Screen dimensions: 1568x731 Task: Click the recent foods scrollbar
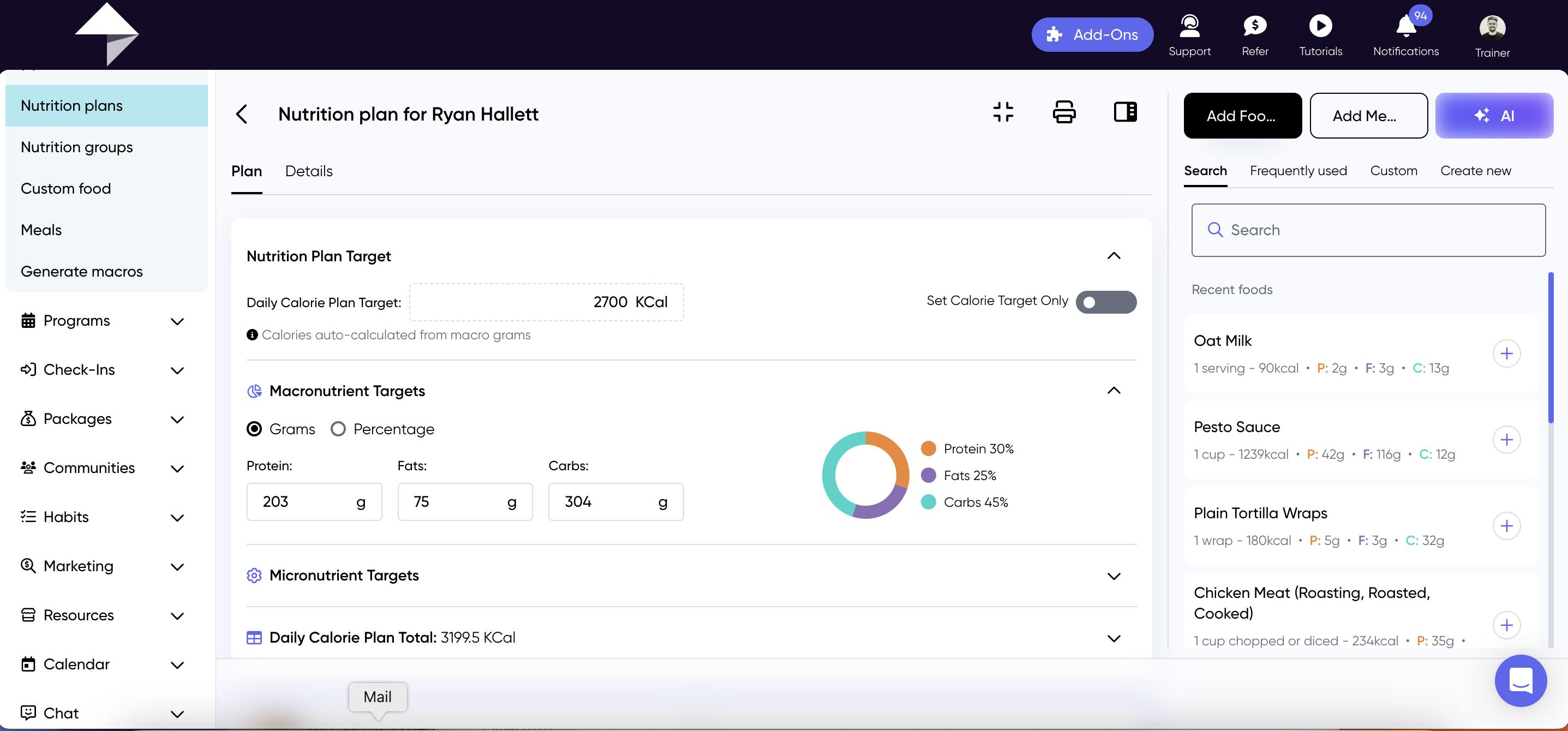tap(1550, 347)
